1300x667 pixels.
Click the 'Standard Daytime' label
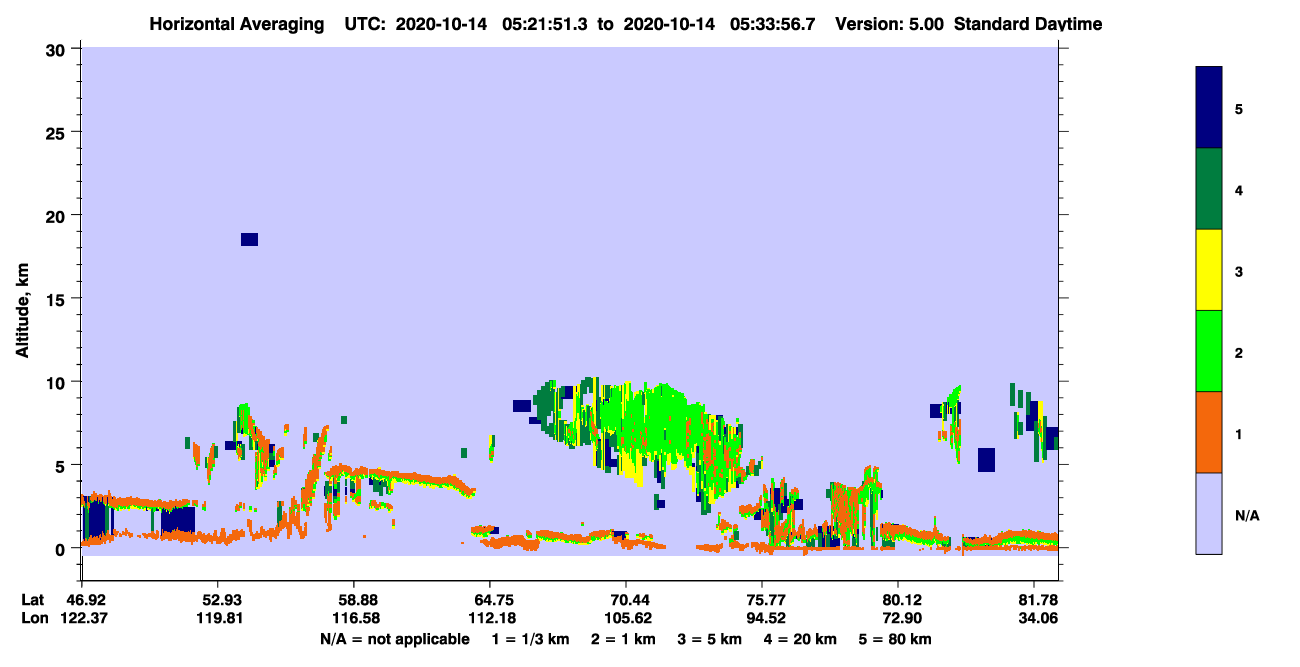pyautogui.click(x=1028, y=24)
